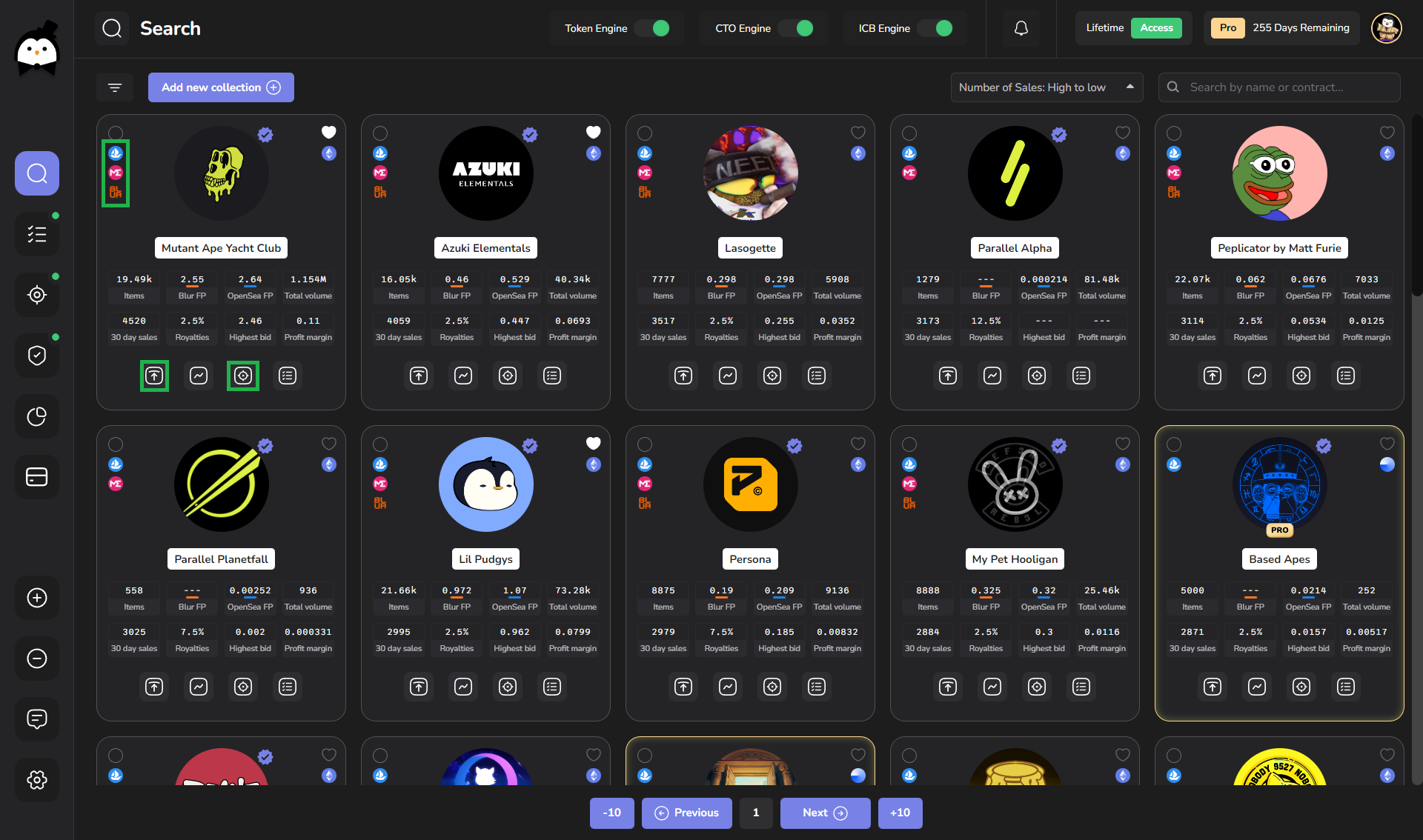Open the list icon on Lil Pudgys

click(552, 687)
